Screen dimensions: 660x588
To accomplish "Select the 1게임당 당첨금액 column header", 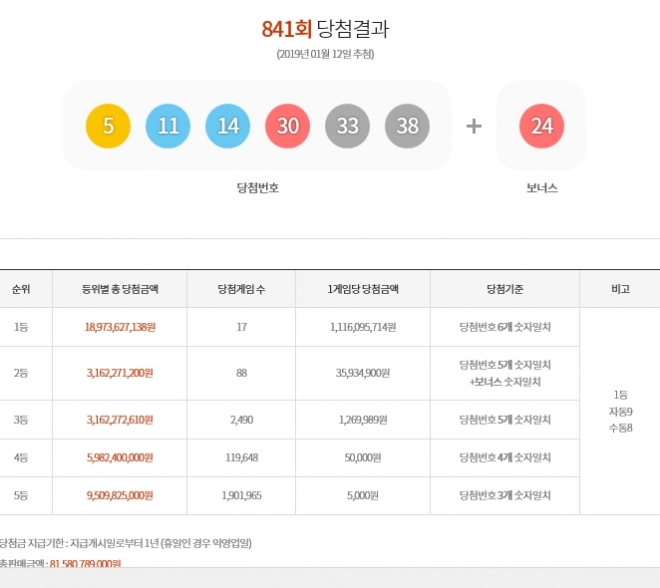I will 363,289.
